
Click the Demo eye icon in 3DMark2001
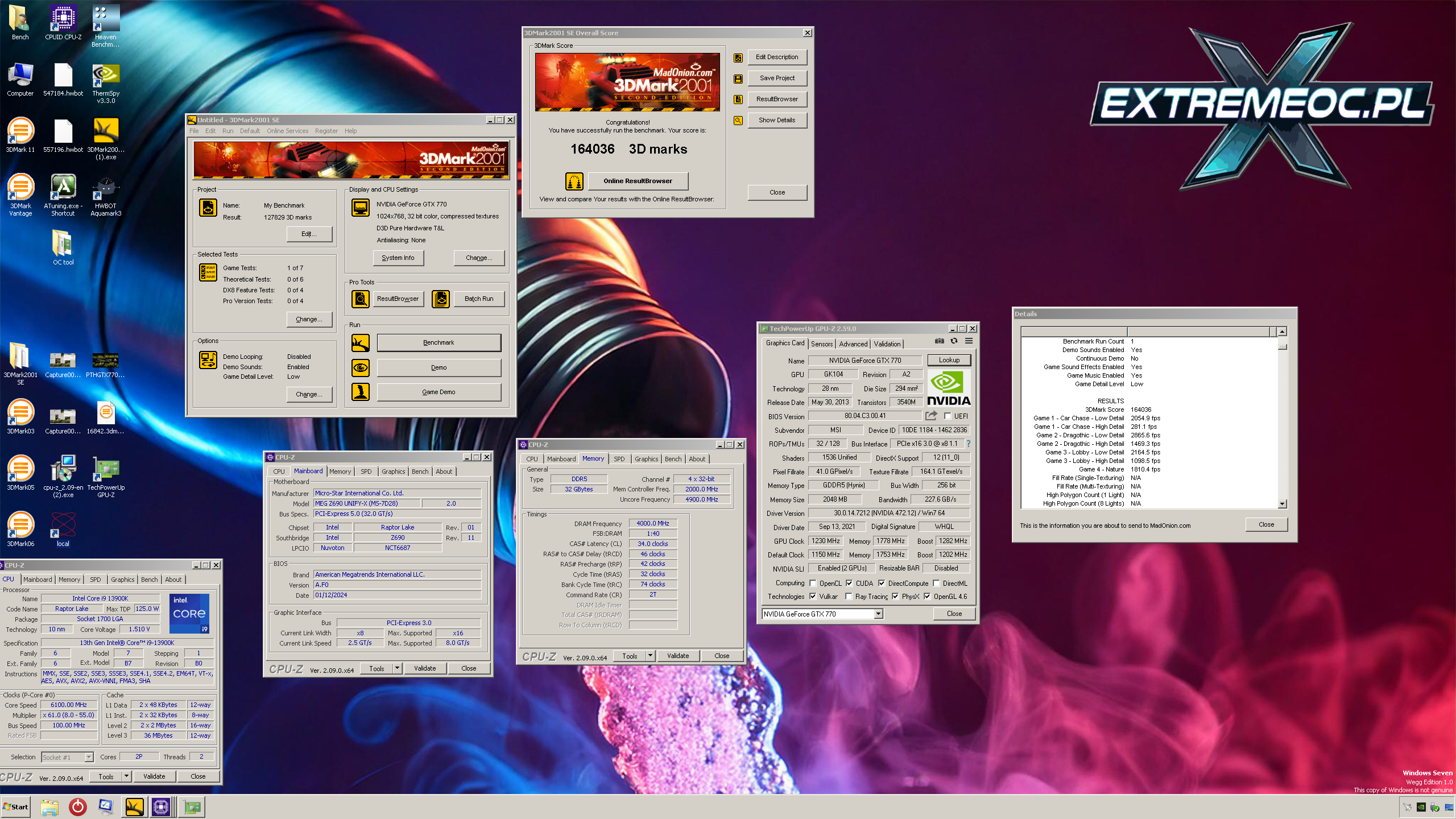[x=361, y=368]
